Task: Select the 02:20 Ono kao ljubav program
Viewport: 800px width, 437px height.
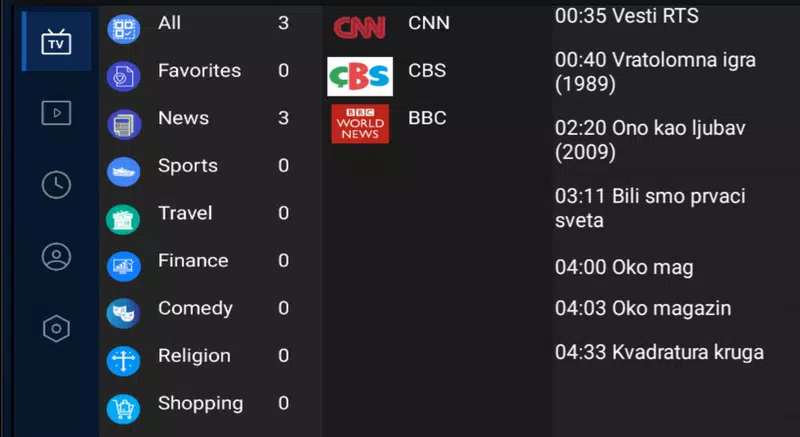Action: tap(650, 140)
